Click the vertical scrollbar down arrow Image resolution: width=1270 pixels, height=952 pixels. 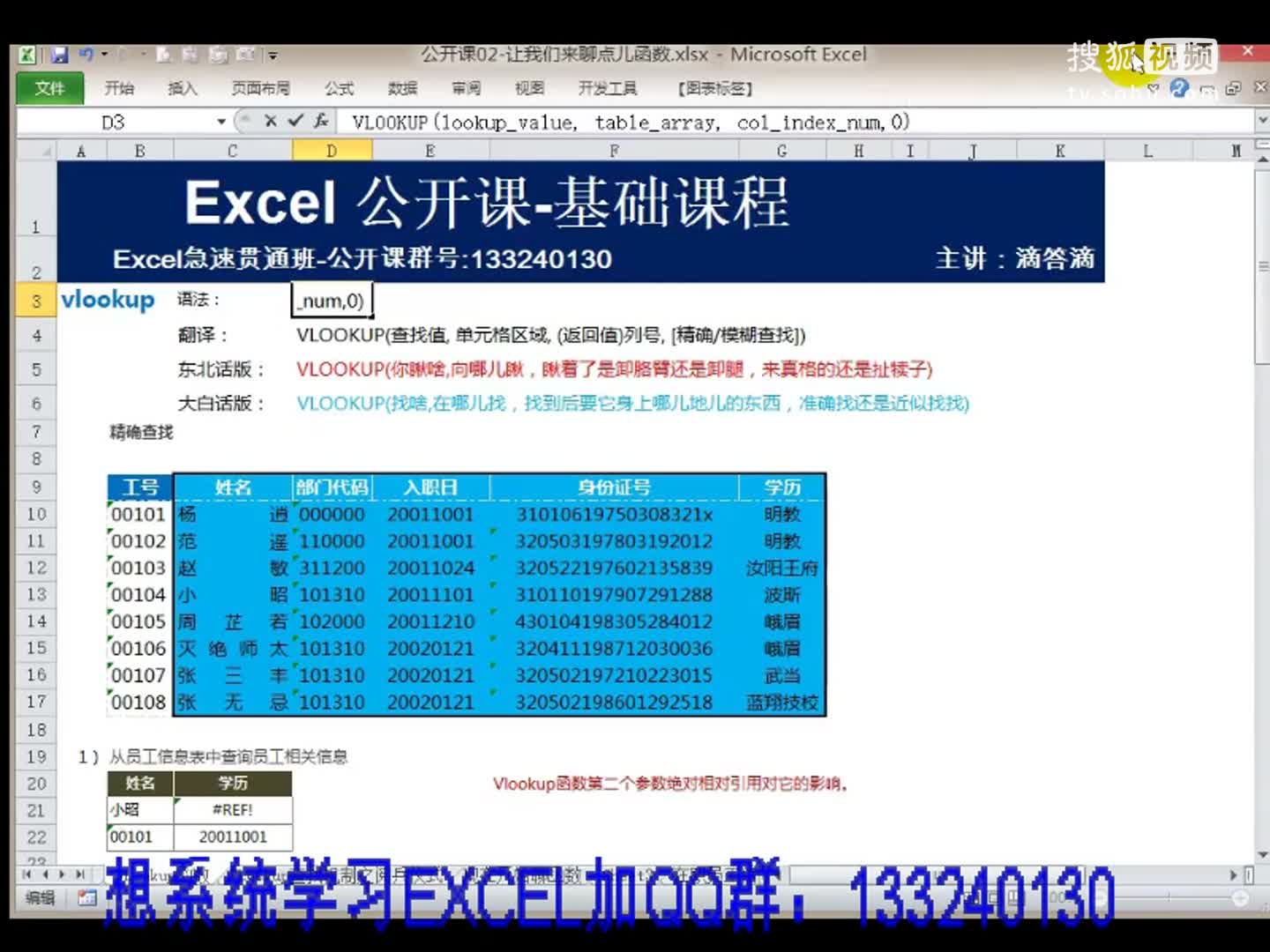tap(1261, 854)
